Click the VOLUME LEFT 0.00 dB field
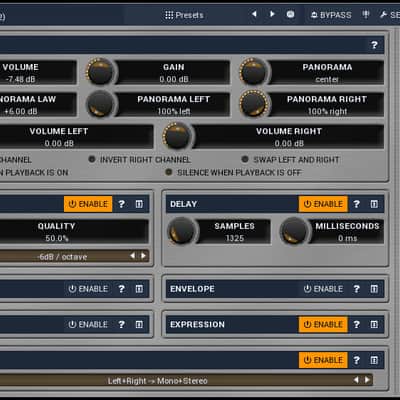The image size is (400, 400). (76, 137)
